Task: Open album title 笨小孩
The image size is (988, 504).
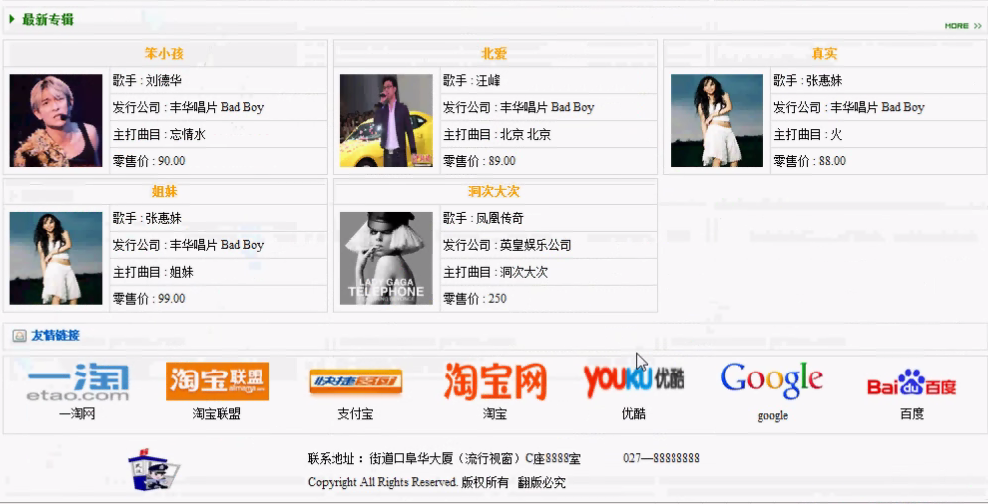Action: coord(164,54)
